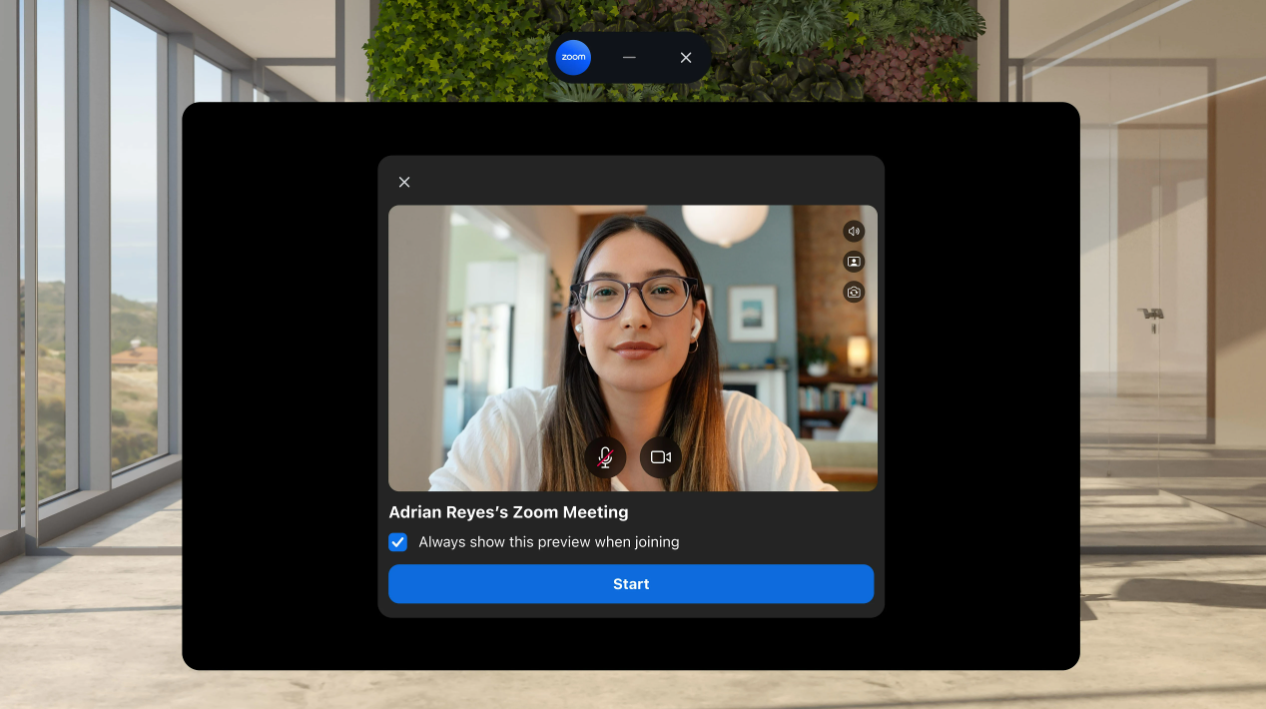The height and width of the screenshot is (709, 1266).
Task: Click Always show this preview label
Action: (x=549, y=542)
